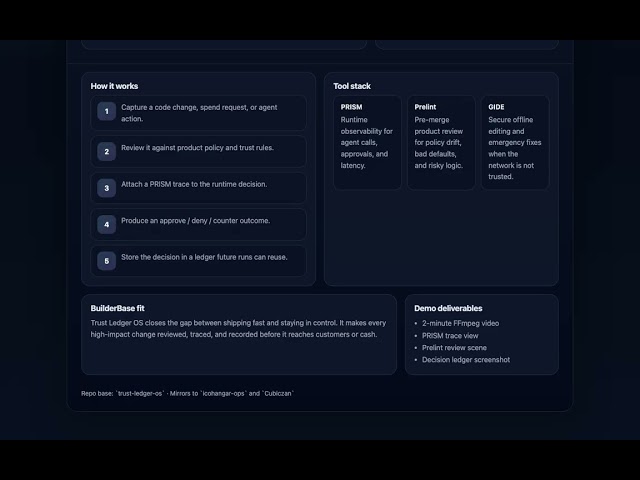
Task: Open the PRISM tool card title
Action: (x=351, y=107)
